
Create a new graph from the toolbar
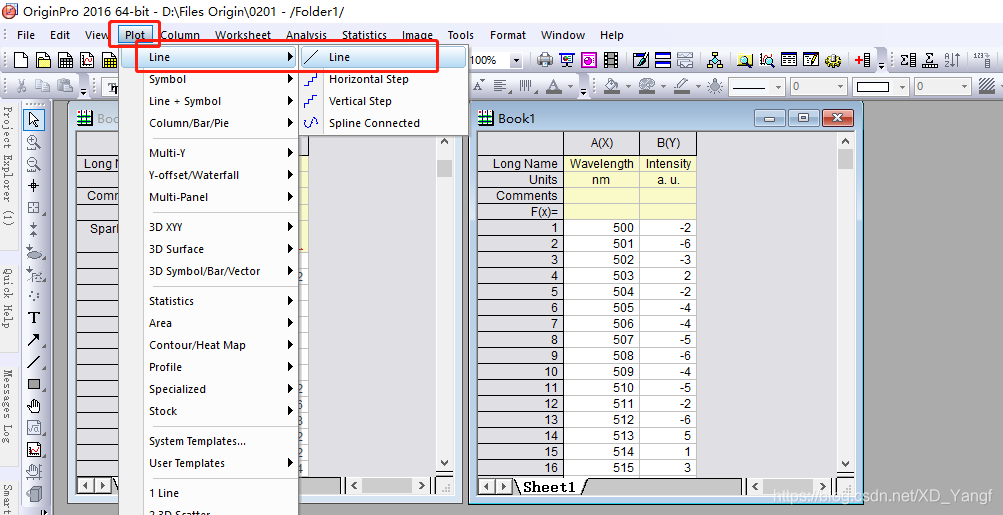point(88,60)
